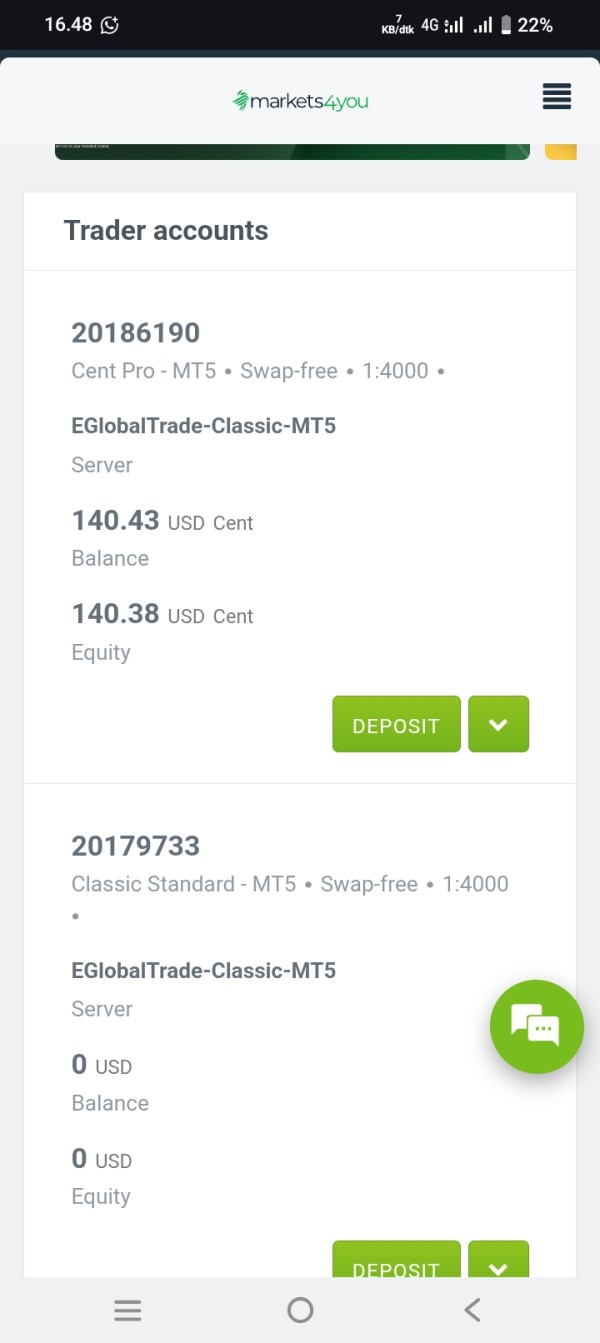Tap the WhatsApp notification icon in status bar
Screen dimensions: 600x1343
coord(110,25)
